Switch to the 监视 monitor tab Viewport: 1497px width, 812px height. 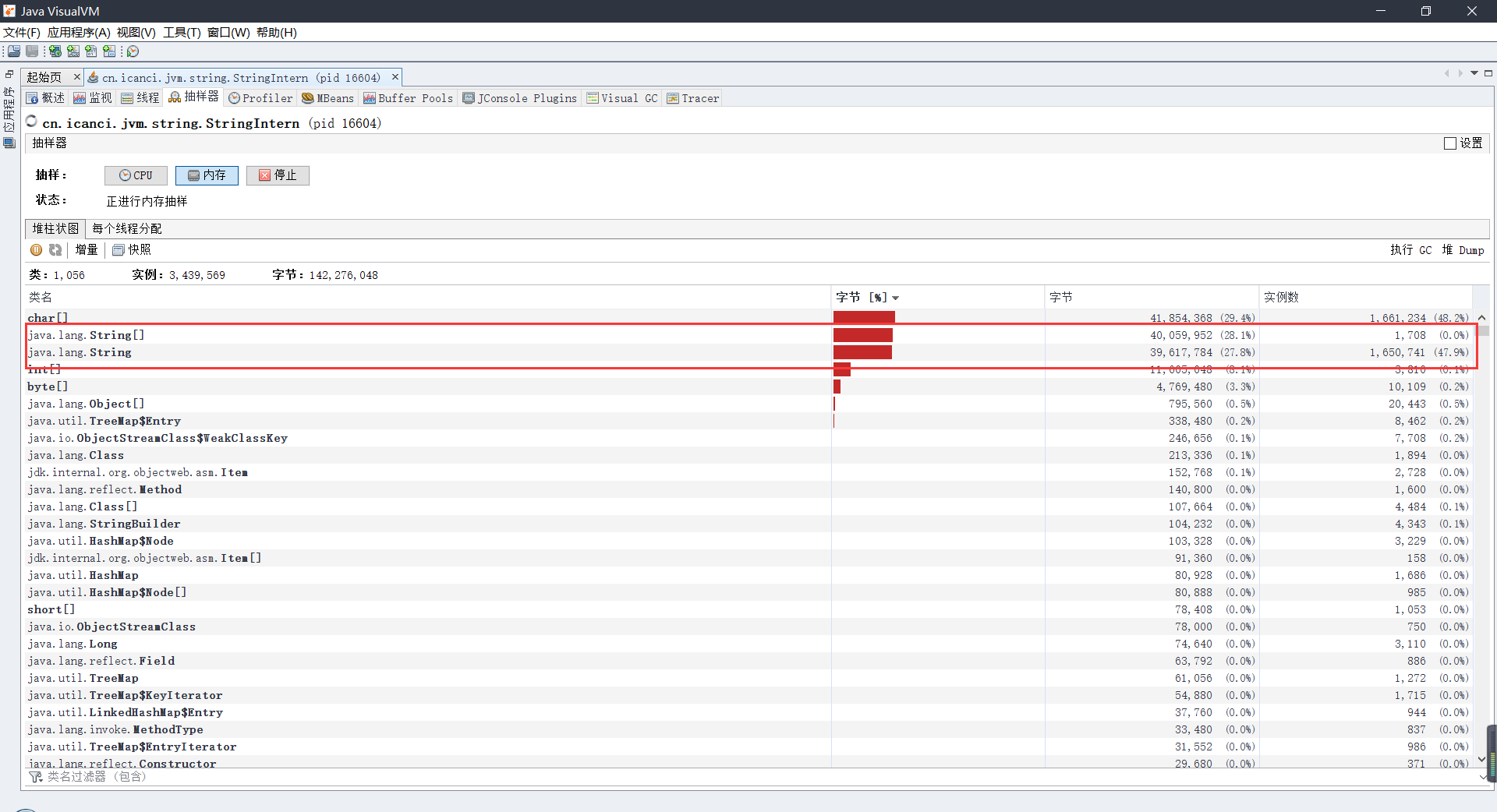(93, 98)
